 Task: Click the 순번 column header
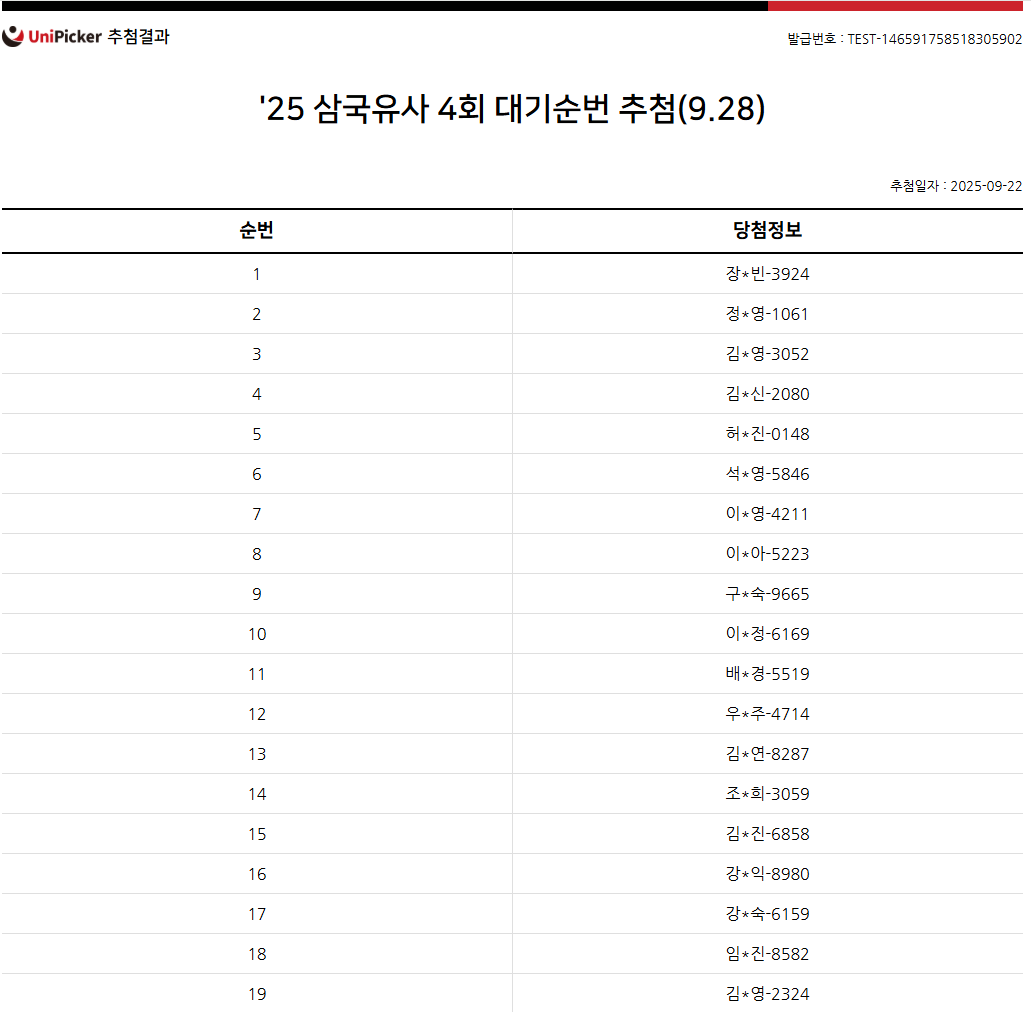pos(256,231)
